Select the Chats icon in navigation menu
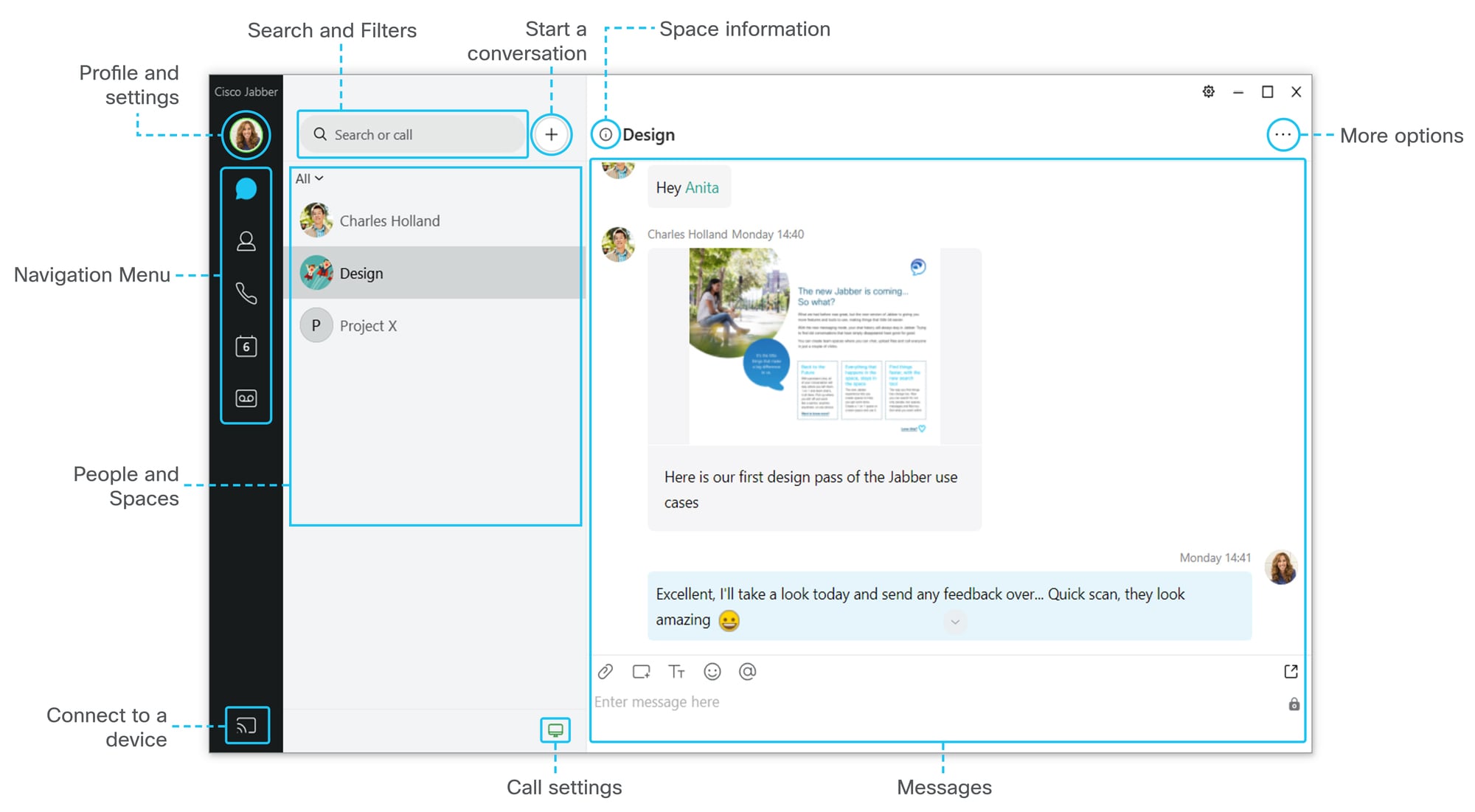The image size is (1475, 812). (246, 190)
